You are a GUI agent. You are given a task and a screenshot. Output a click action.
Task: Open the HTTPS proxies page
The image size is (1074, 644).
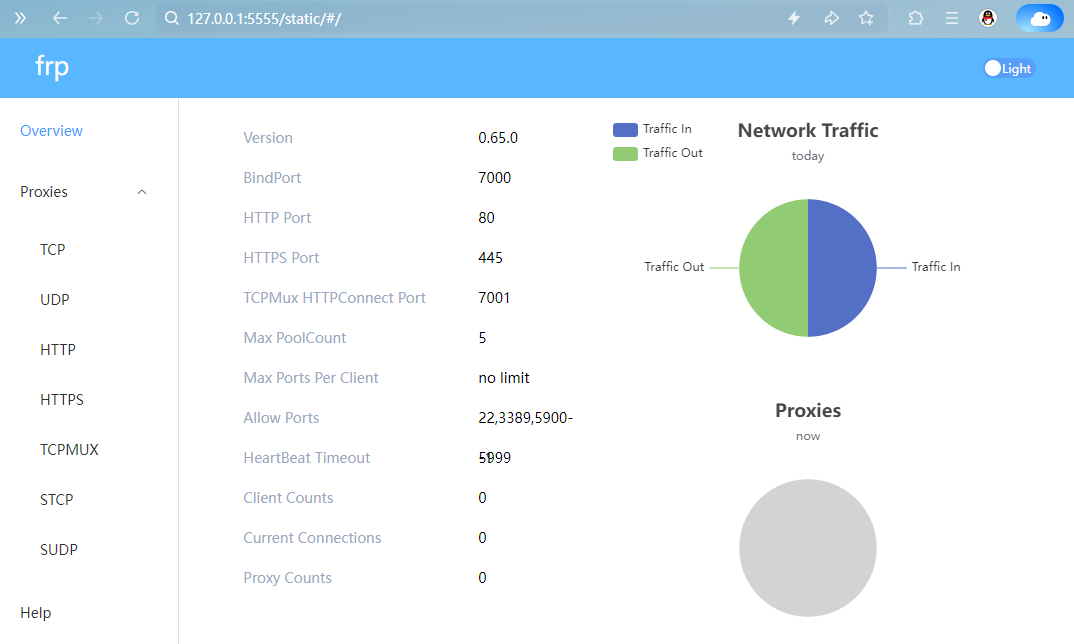62,400
